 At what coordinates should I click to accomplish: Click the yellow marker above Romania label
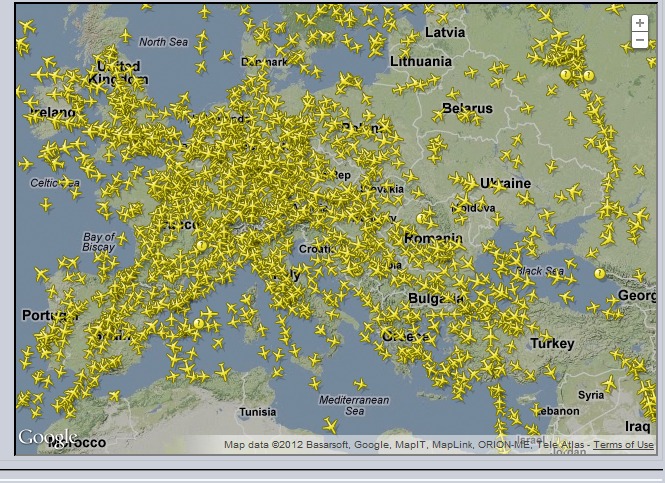coord(421,218)
